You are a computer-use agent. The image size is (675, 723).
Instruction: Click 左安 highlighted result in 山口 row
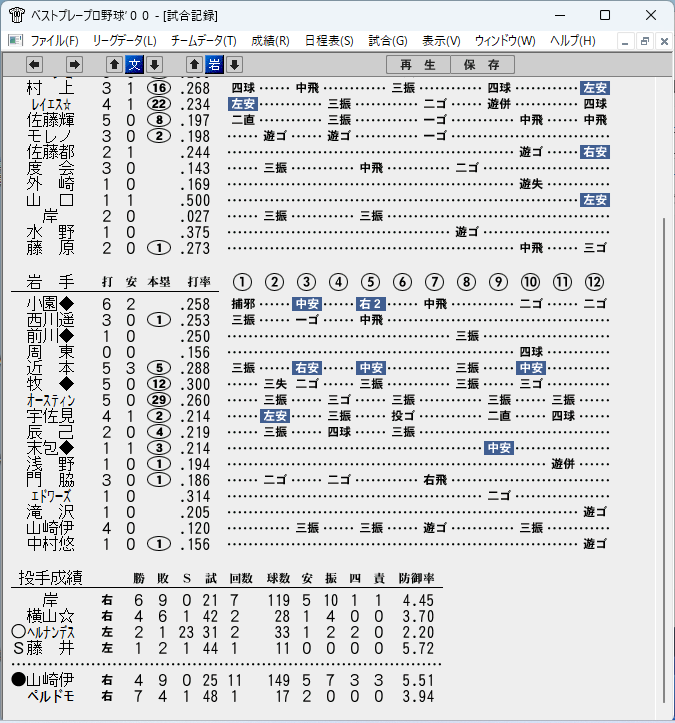click(595, 200)
